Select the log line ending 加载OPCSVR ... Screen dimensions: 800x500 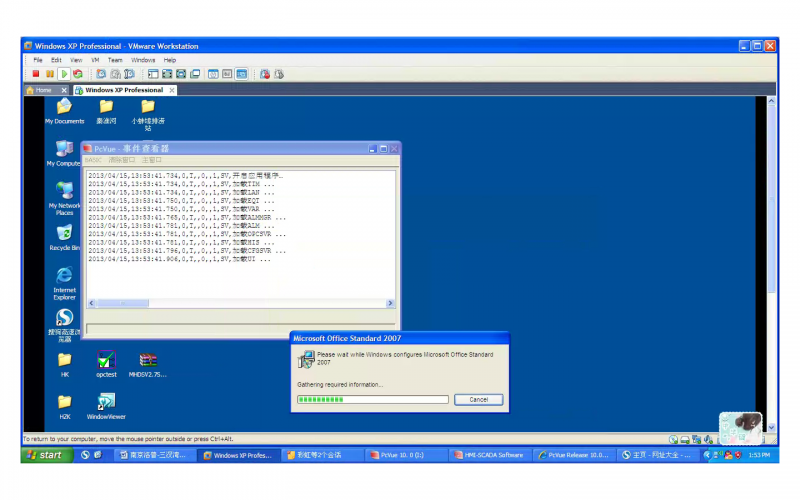click(187, 234)
